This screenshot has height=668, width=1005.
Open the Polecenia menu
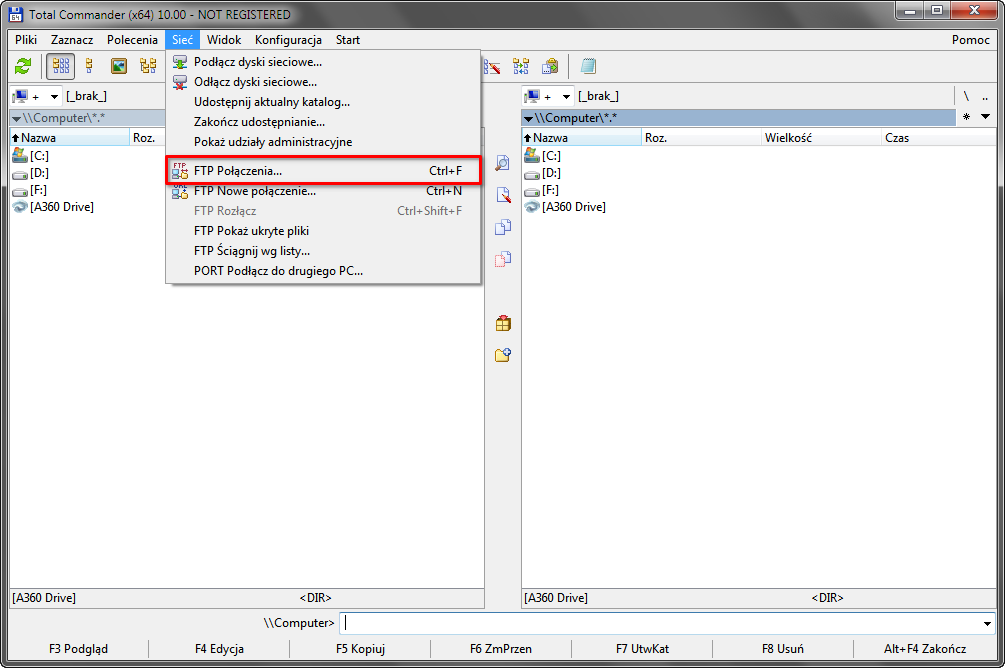[132, 40]
